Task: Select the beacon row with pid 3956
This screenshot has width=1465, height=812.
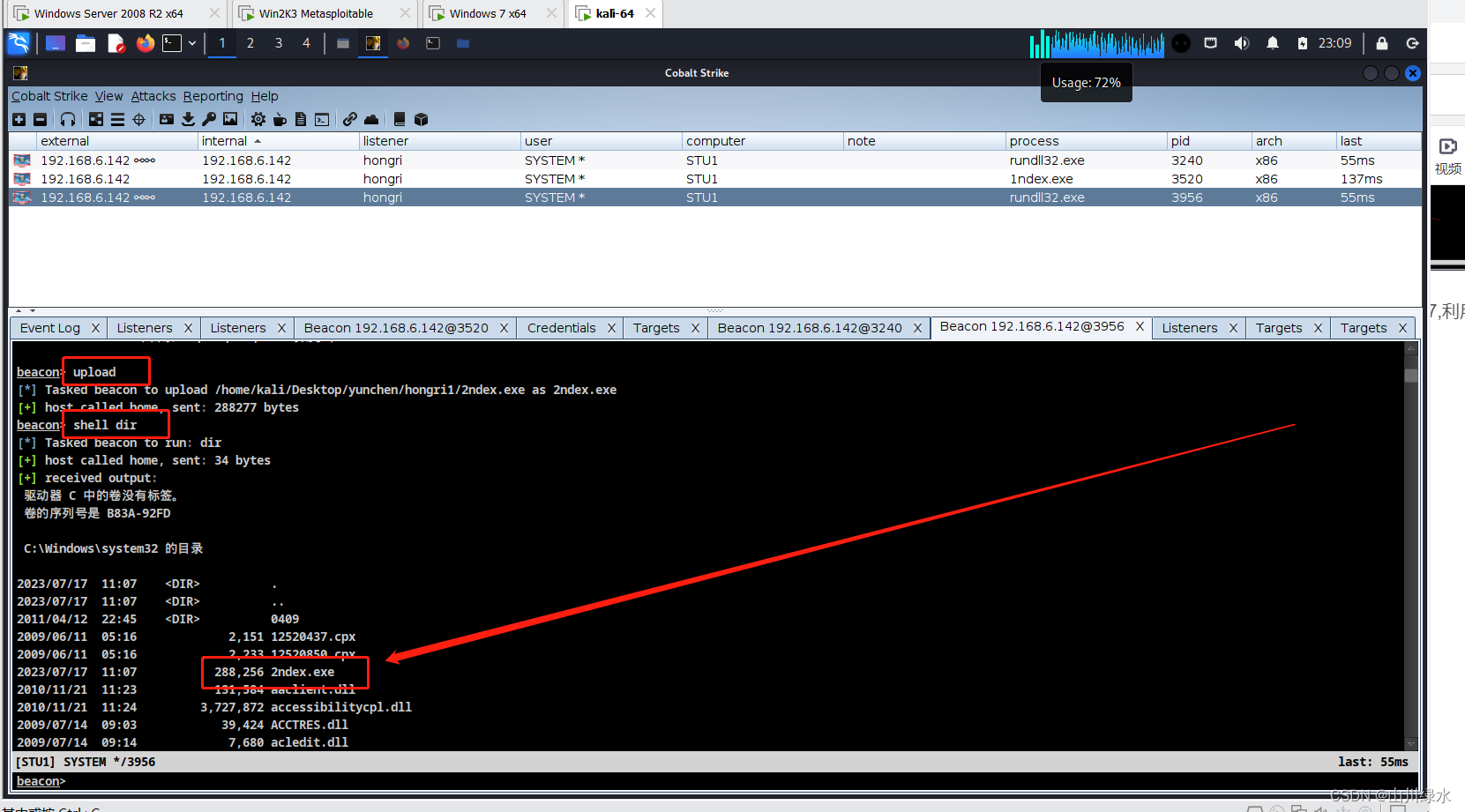Action: tap(715, 197)
